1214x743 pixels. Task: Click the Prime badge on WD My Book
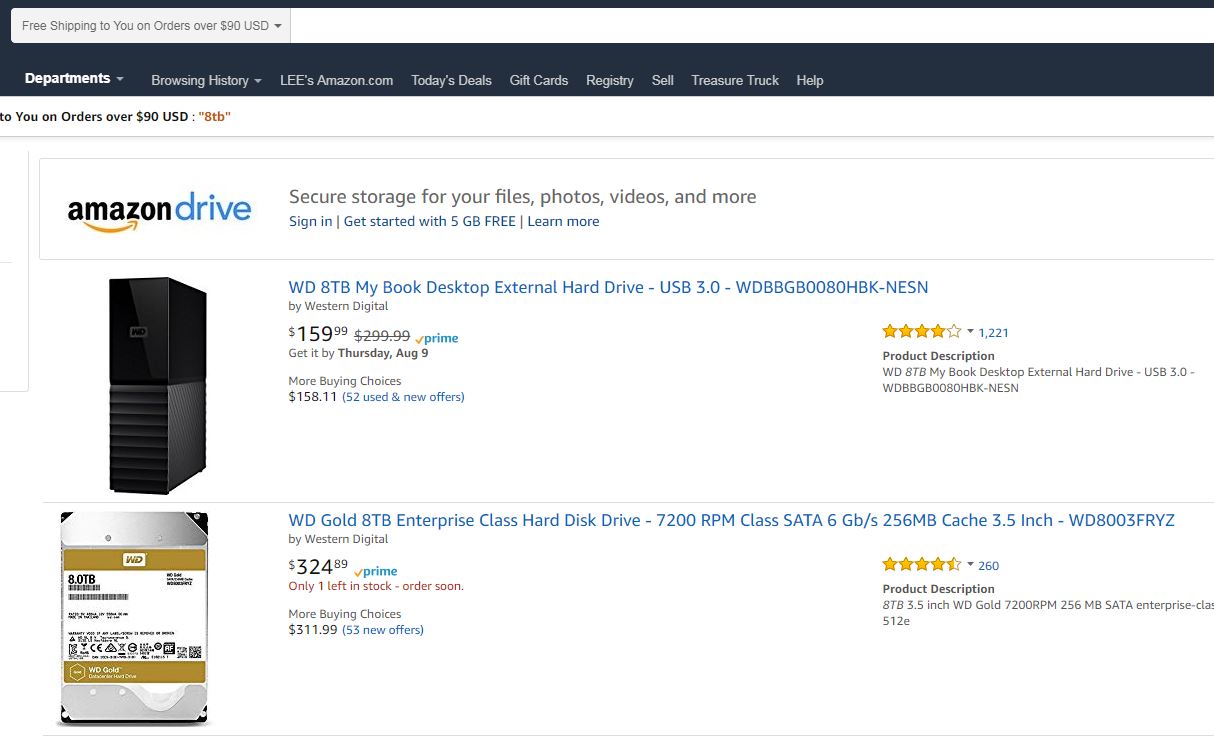[437, 338]
